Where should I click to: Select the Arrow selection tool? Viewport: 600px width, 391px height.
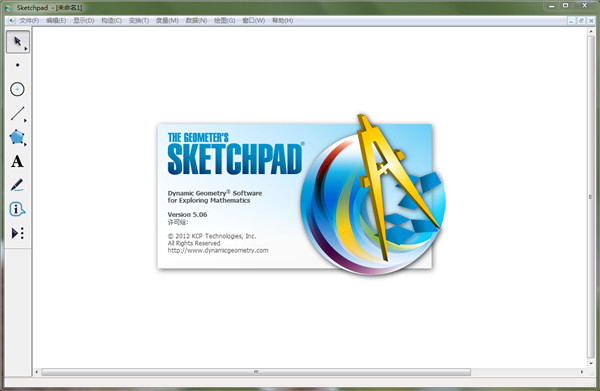(x=18, y=42)
